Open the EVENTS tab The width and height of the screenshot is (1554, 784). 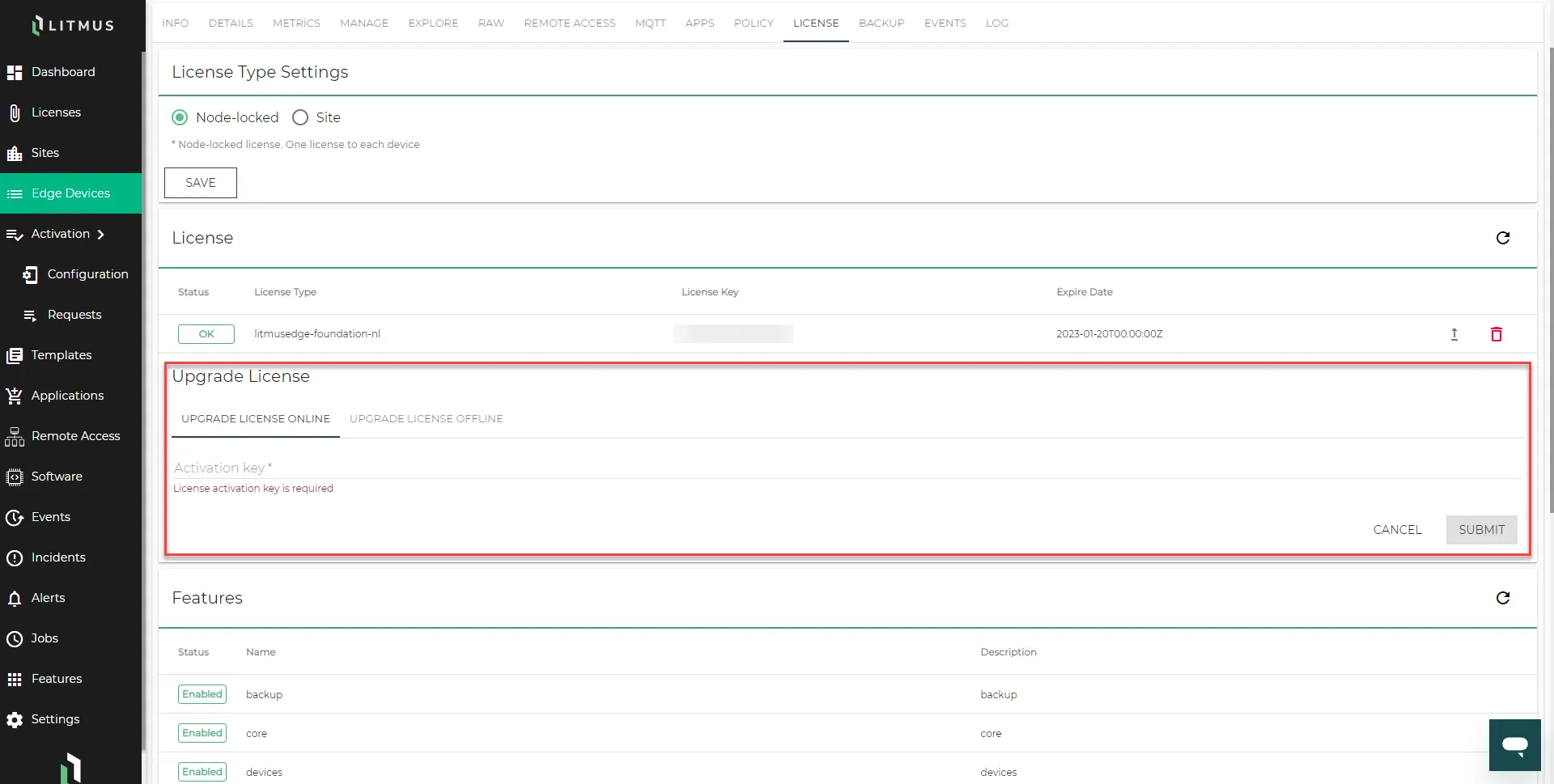point(945,23)
